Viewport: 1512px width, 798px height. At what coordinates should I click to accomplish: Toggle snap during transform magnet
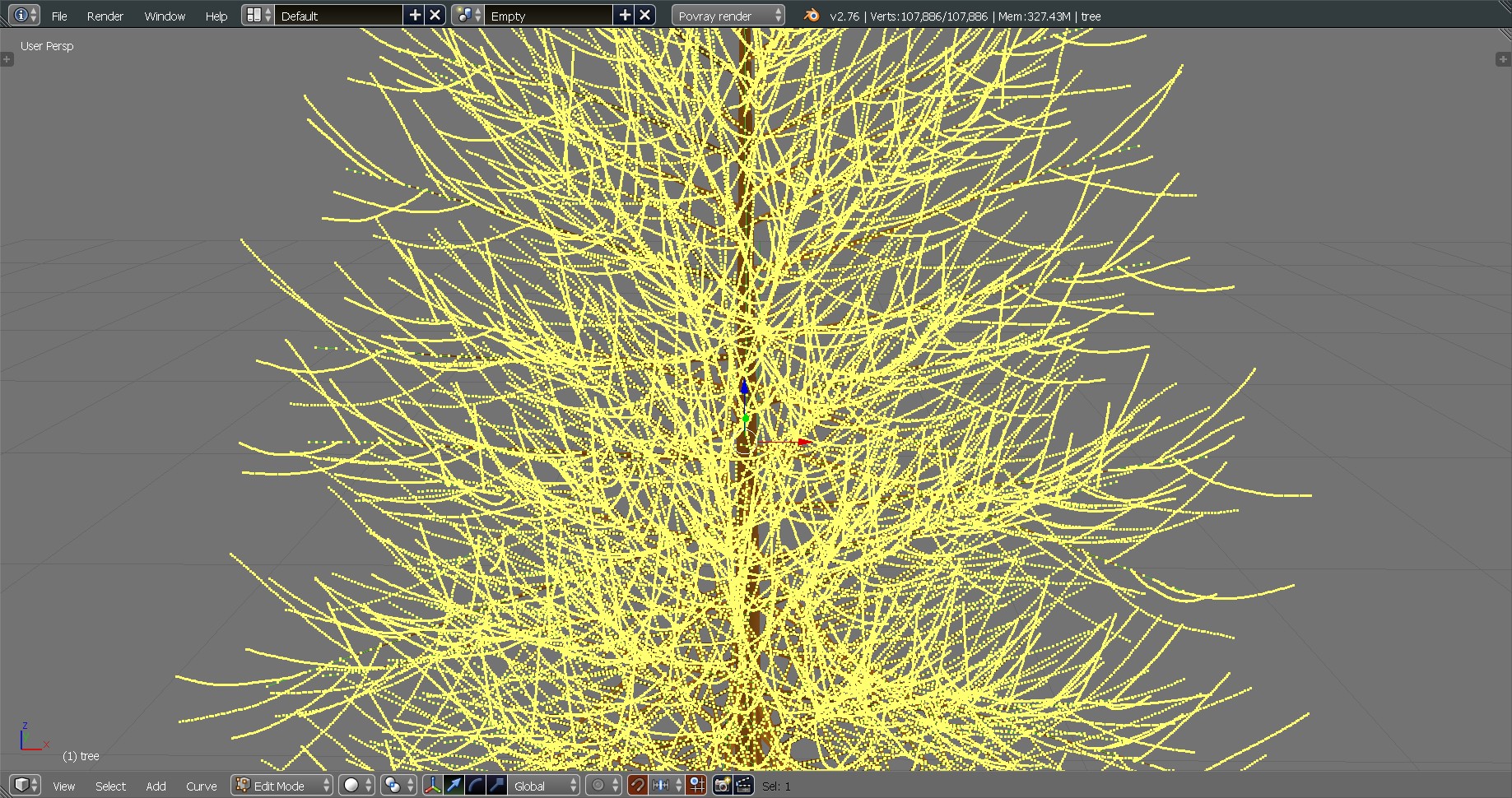(x=637, y=786)
